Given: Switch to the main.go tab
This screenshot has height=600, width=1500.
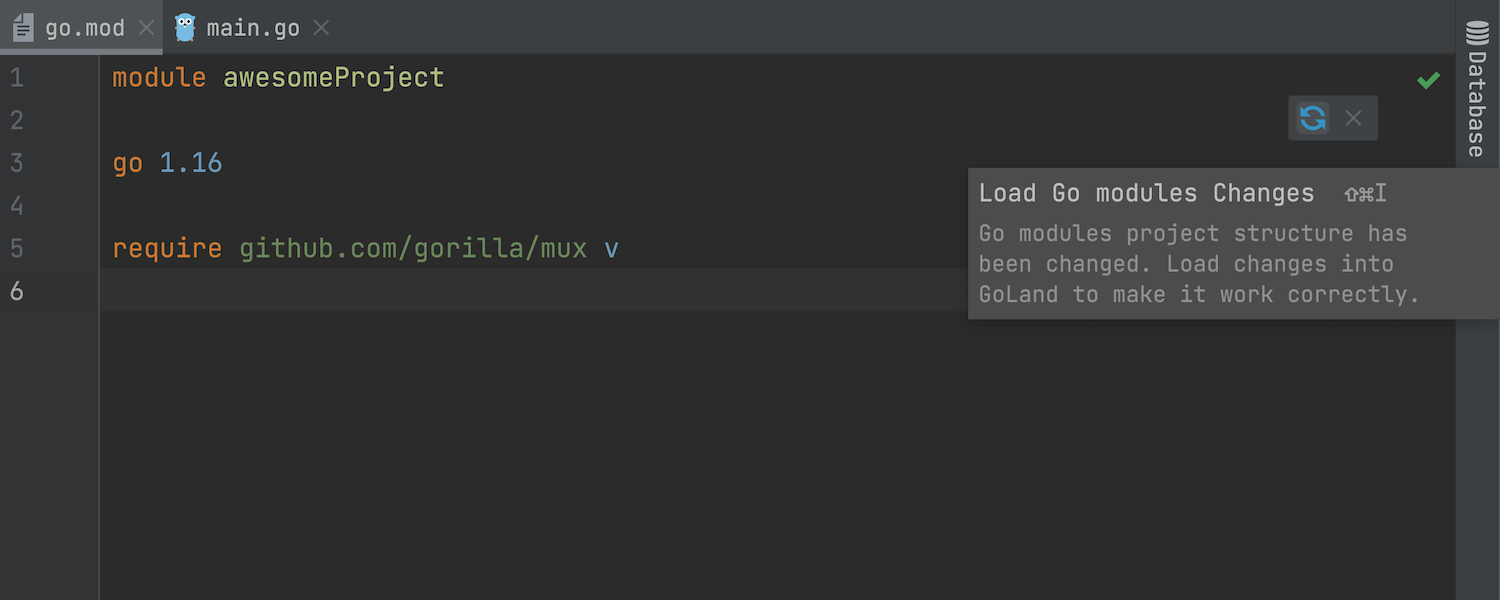Looking at the screenshot, I should coord(252,28).
